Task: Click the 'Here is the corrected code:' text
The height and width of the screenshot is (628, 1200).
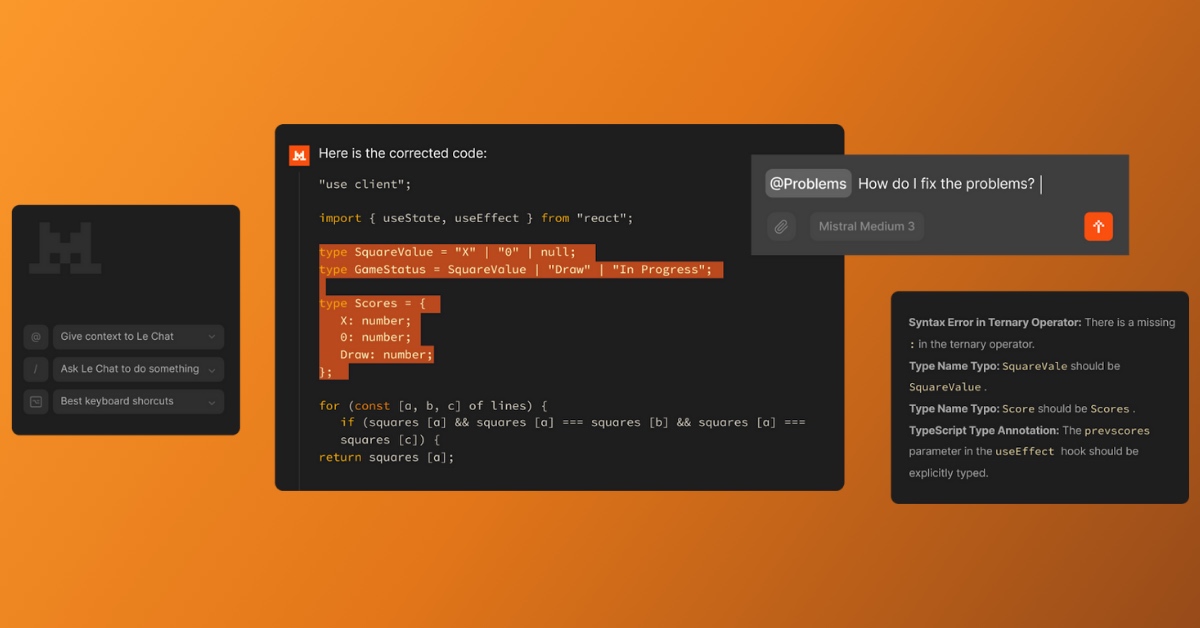Action: [403, 154]
